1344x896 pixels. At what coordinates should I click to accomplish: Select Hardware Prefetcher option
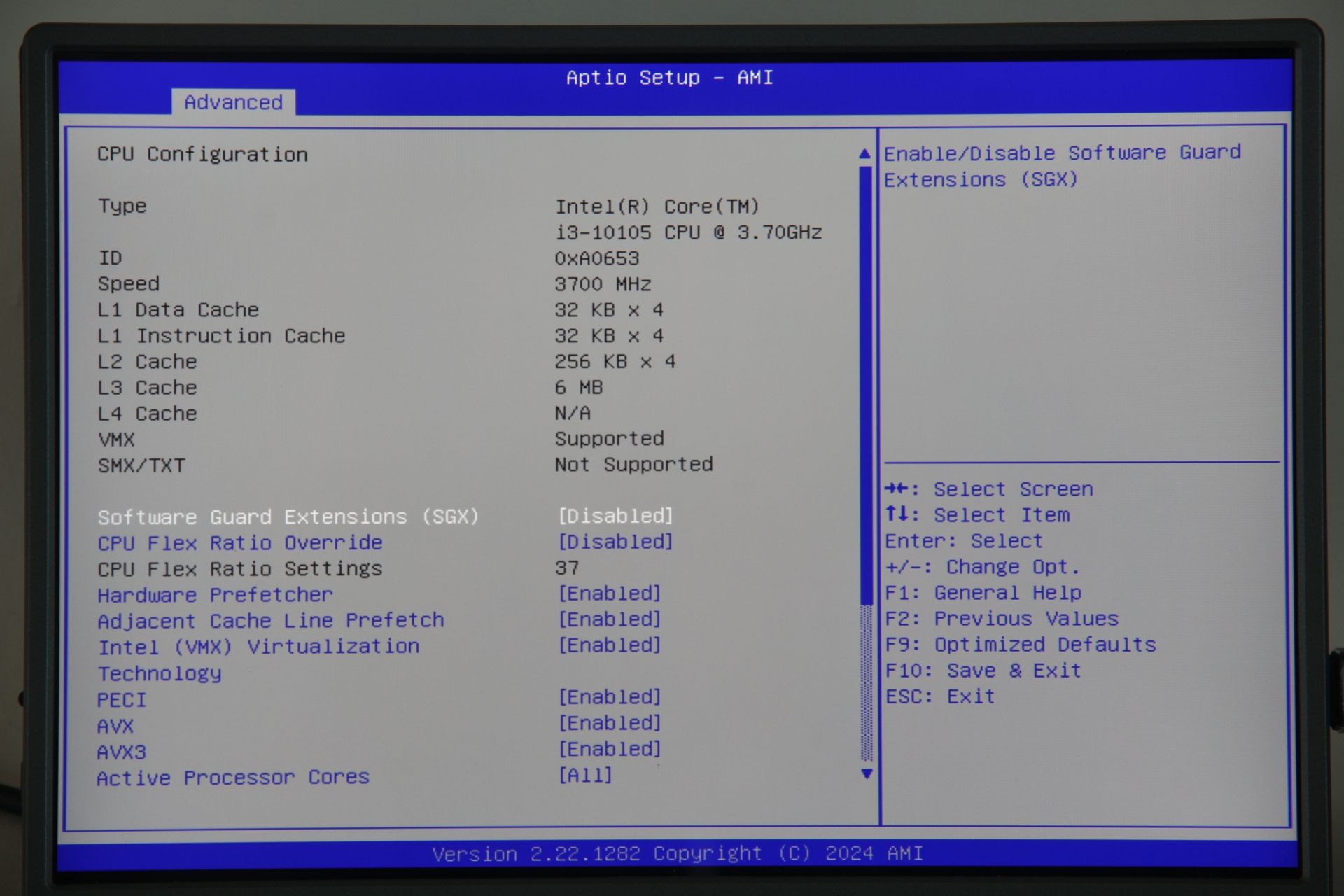pos(215,595)
